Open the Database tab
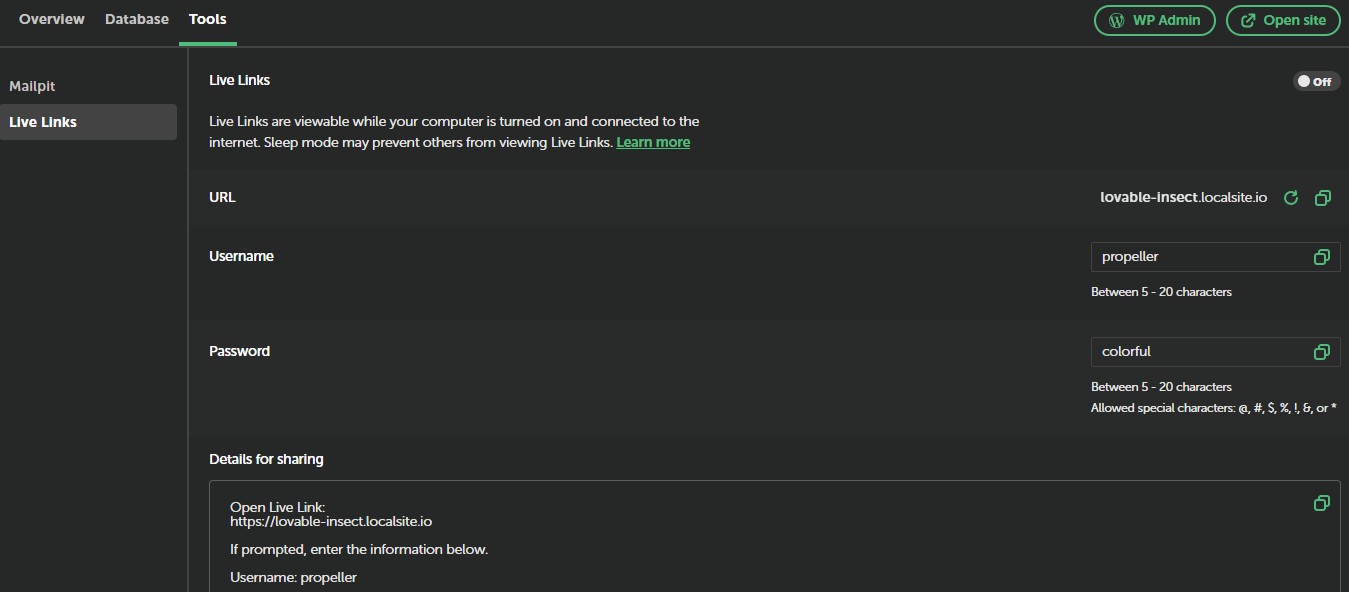The width and height of the screenshot is (1349, 592). tap(137, 19)
